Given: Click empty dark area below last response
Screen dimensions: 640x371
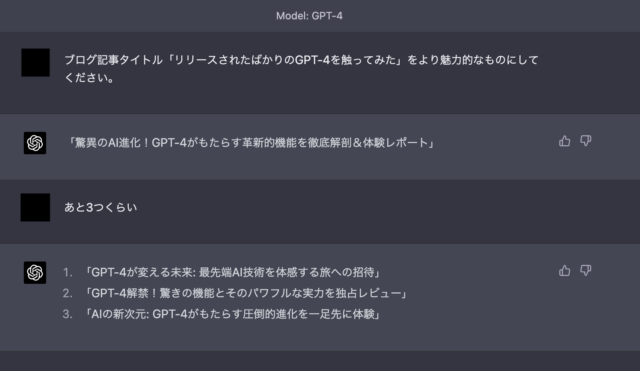Looking at the screenshot, I should tap(320, 361).
